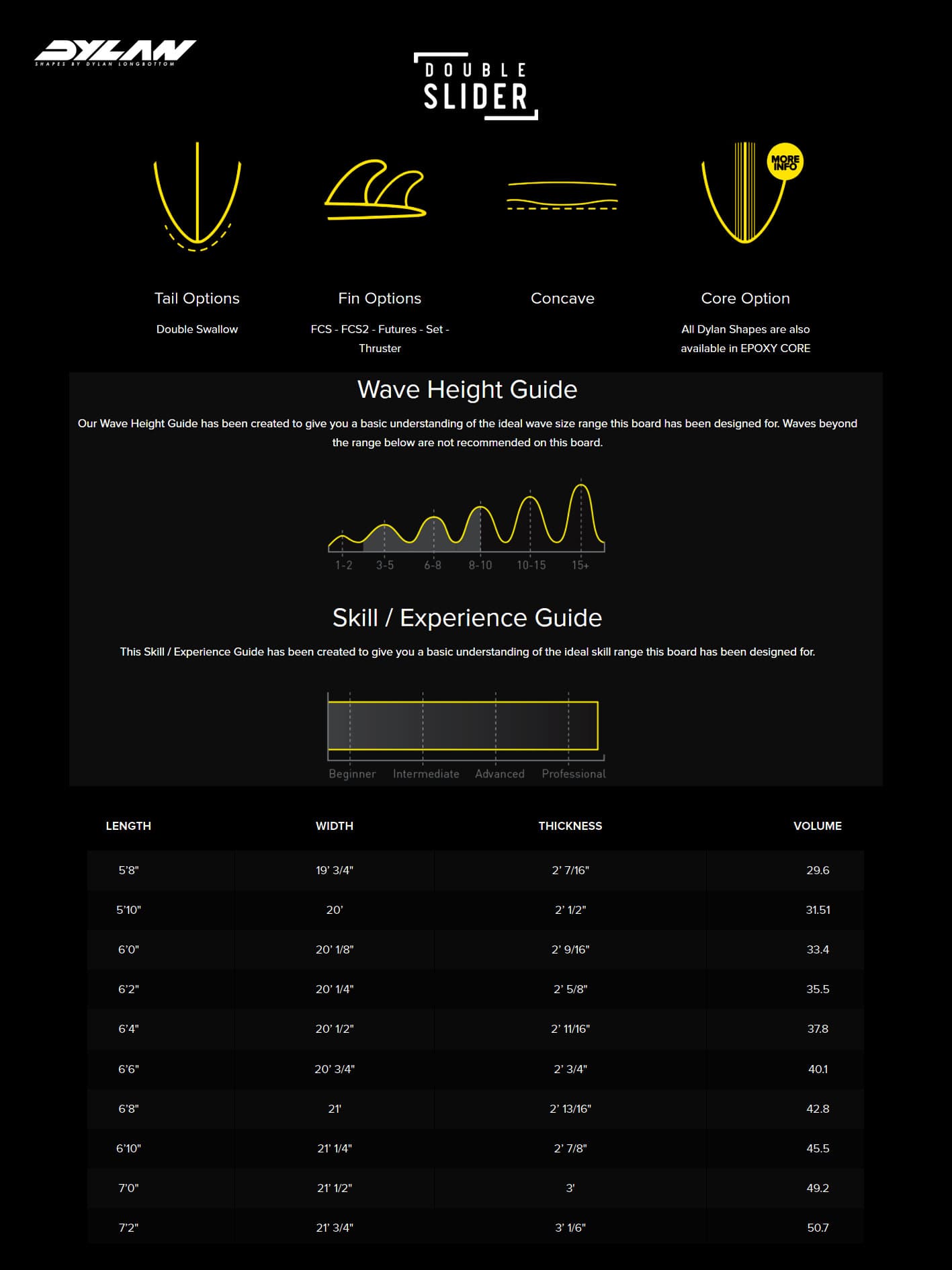This screenshot has width=952, height=1270.
Task: Click the Concave label
Action: pyautogui.click(x=562, y=298)
